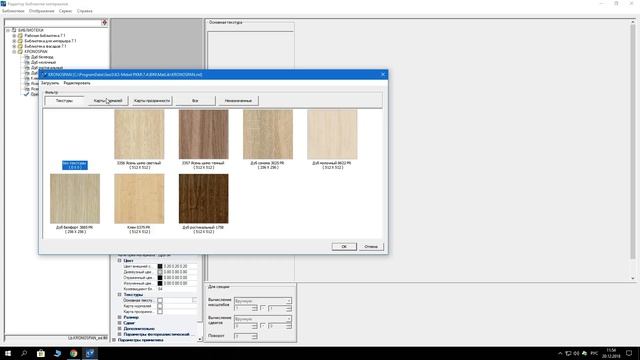Image resolution: width=640 pixels, height=360 pixels.
Task: Open the Загрузить menu in texture dialog
Action: (50, 83)
